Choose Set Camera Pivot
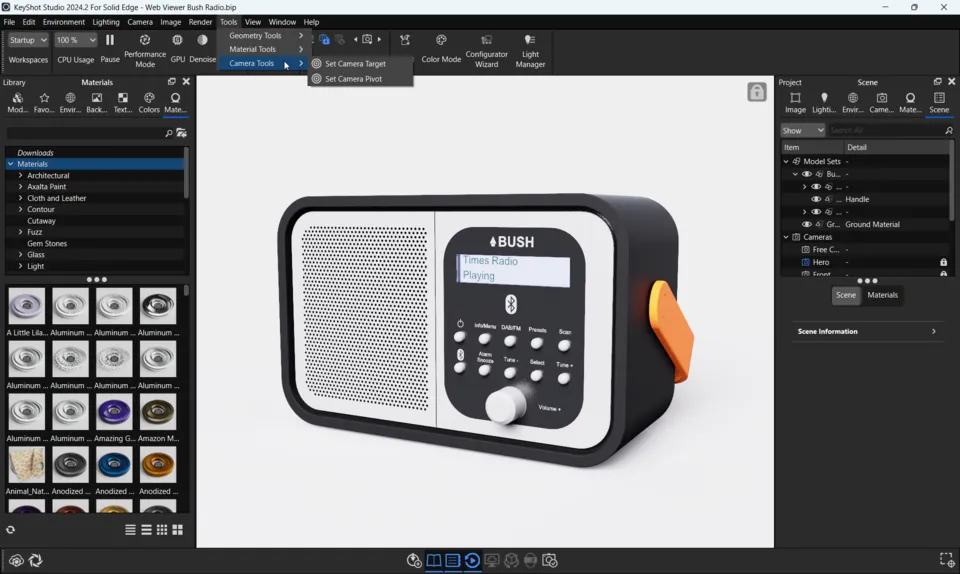Image resolution: width=960 pixels, height=574 pixels. pos(353,79)
